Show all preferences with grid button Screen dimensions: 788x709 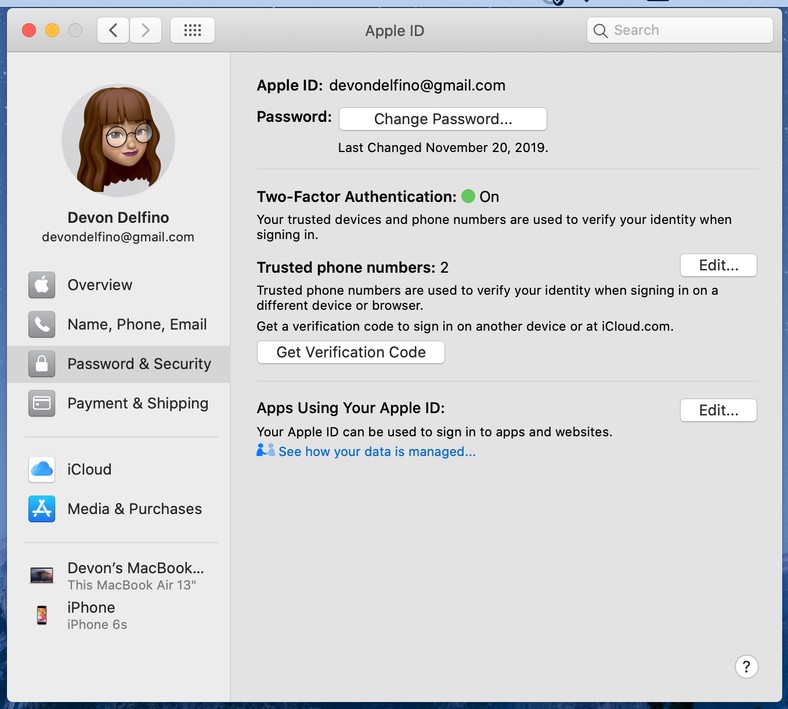(x=192, y=30)
